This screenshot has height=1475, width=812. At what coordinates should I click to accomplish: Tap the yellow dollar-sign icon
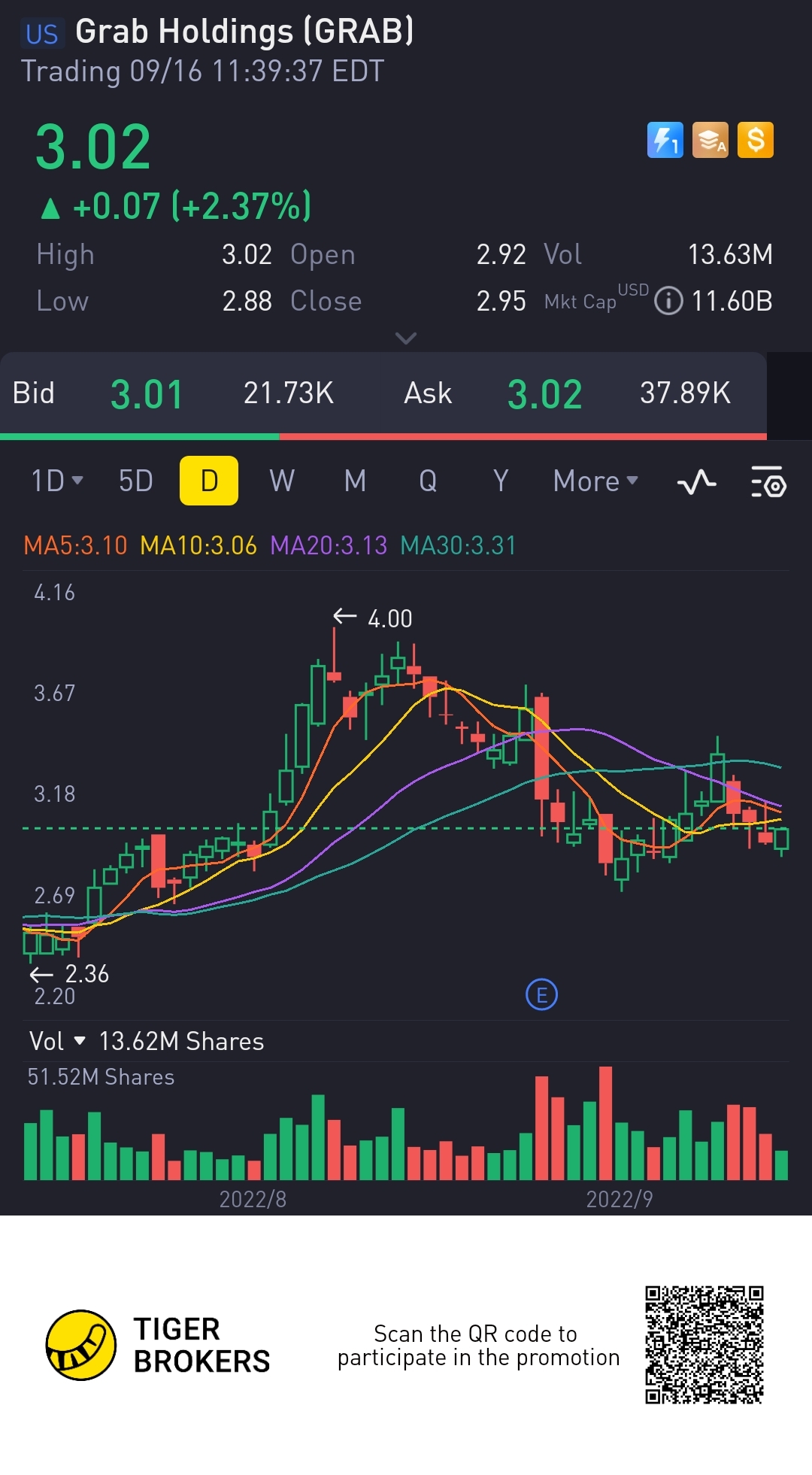point(756,140)
